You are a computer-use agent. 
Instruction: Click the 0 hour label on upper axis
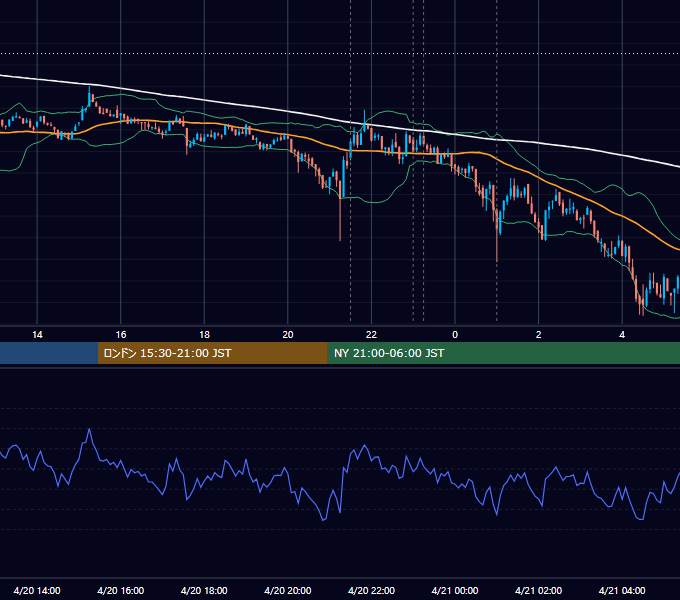coord(455,335)
